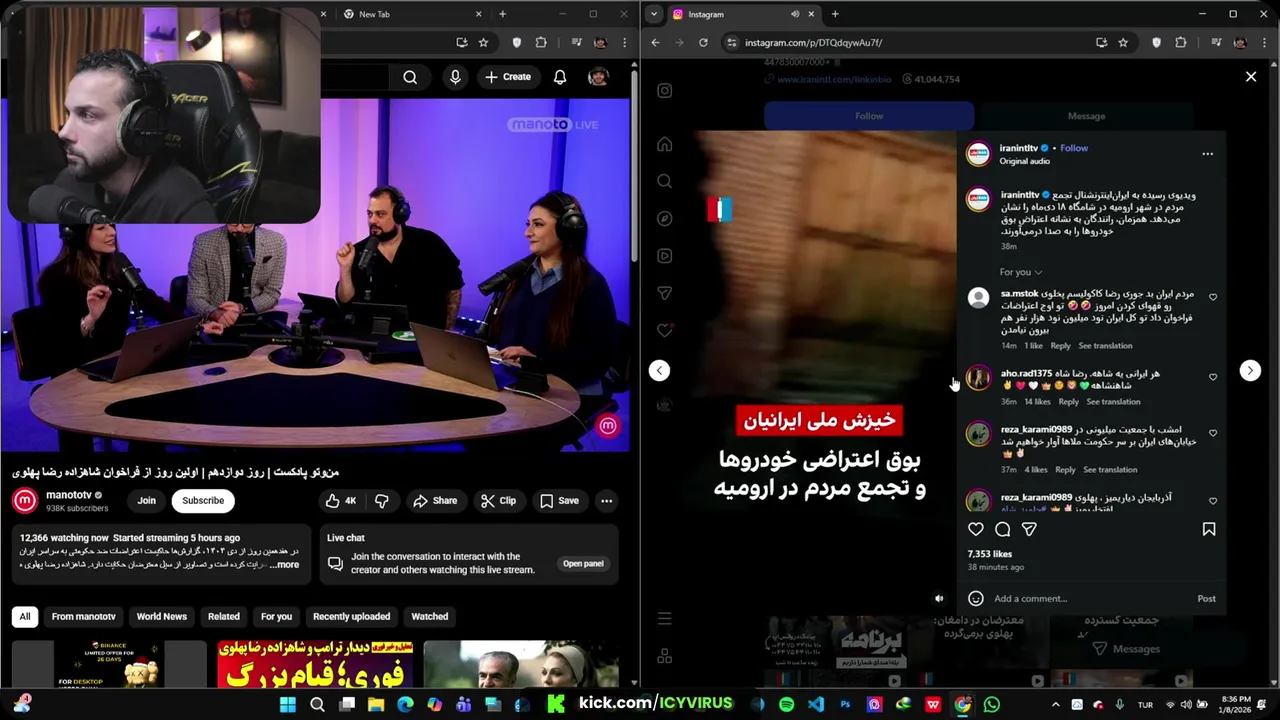Viewport: 1280px width, 720px height.
Task: Like the comment by sa.mstok
Action: (1213, 297)
